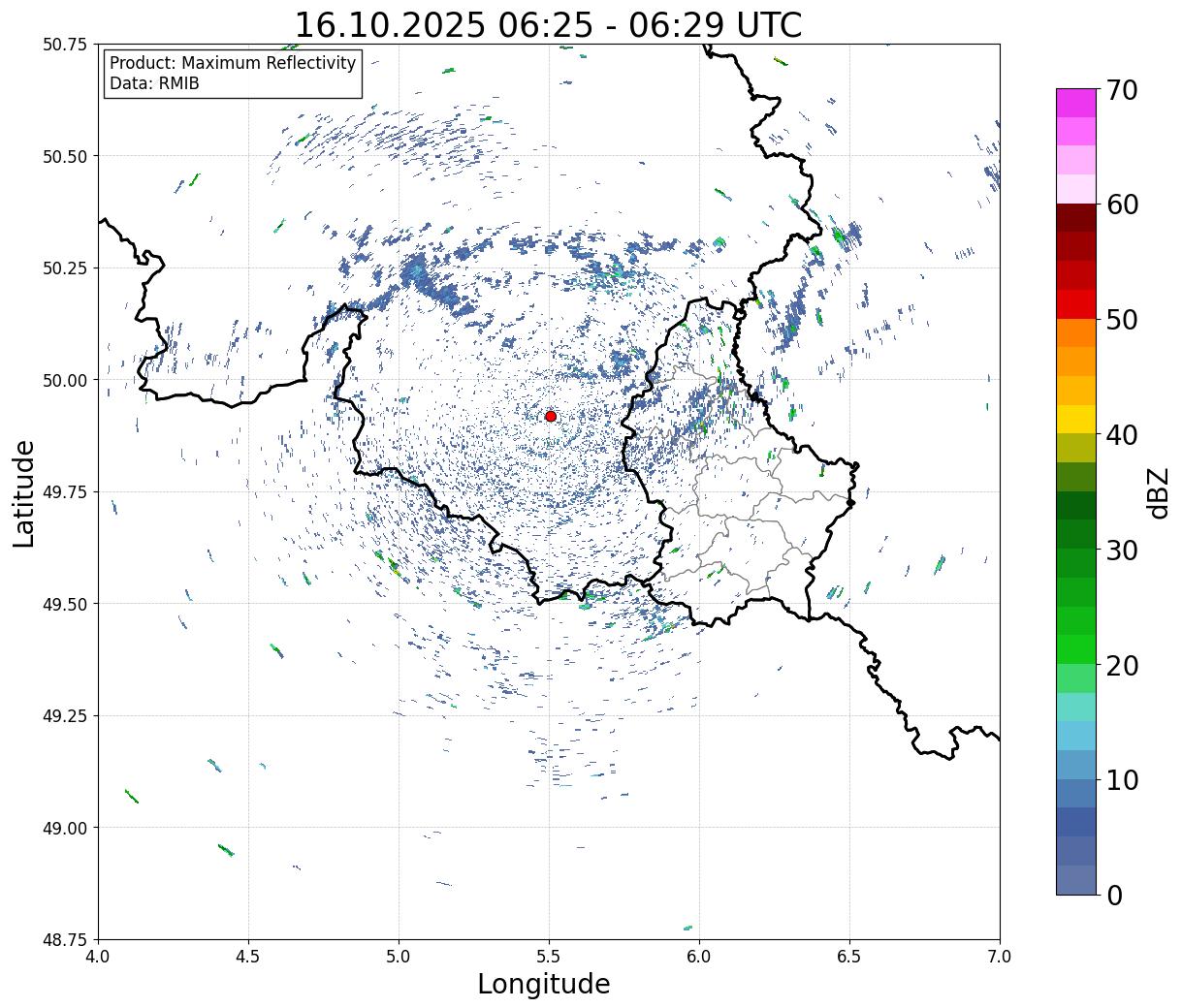
Task: Select the dark maroon colorbar segment below 60
Action: [x=1075, y=218]
